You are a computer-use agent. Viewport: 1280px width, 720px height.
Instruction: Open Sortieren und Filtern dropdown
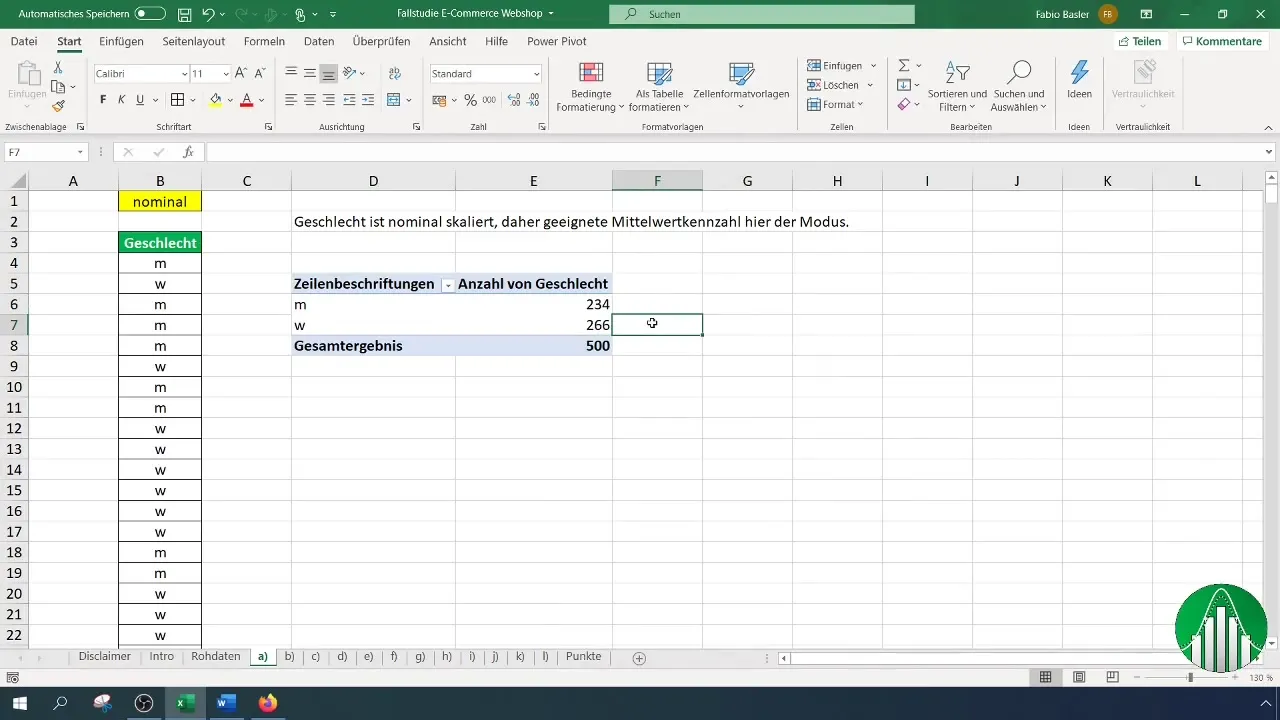tap(957, 86)
